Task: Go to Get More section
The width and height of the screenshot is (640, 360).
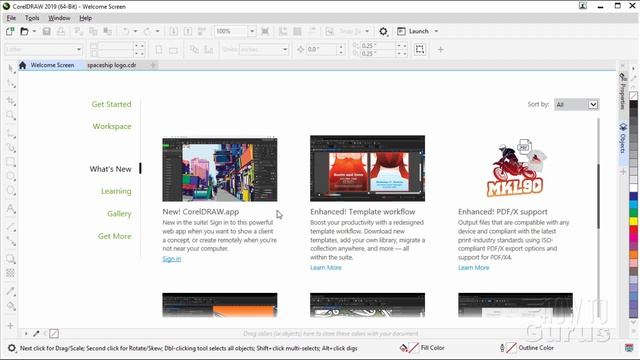Action: coord(114,236)
